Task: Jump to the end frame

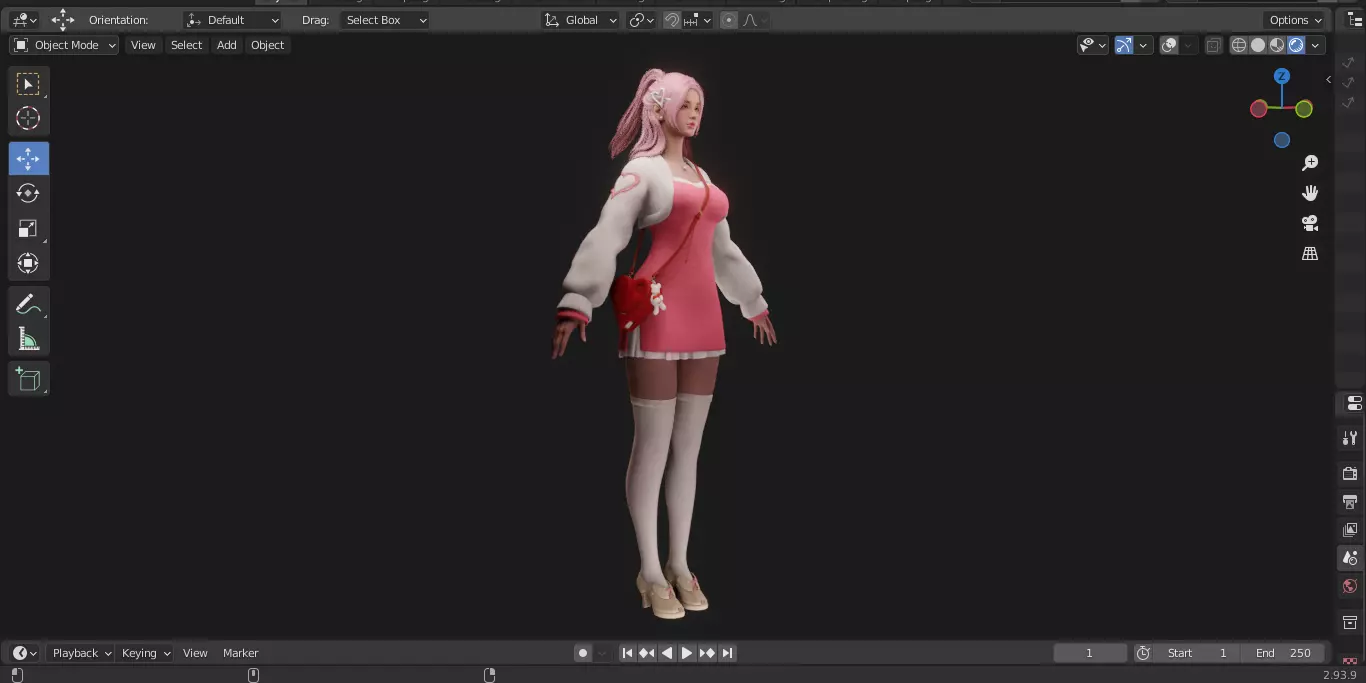Action: (x=727, y=653)
